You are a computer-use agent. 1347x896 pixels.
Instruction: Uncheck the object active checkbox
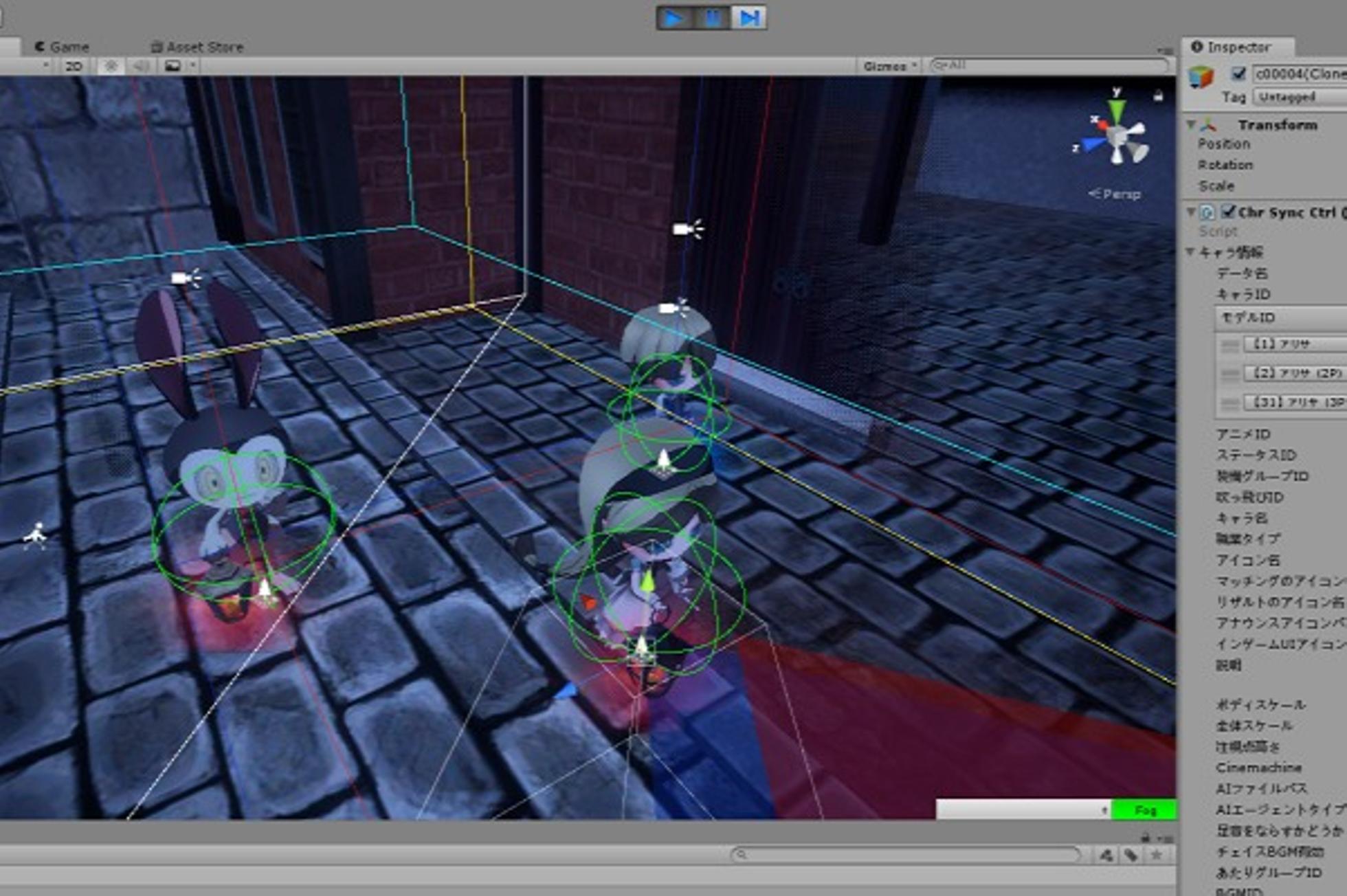pos(1238,74)
